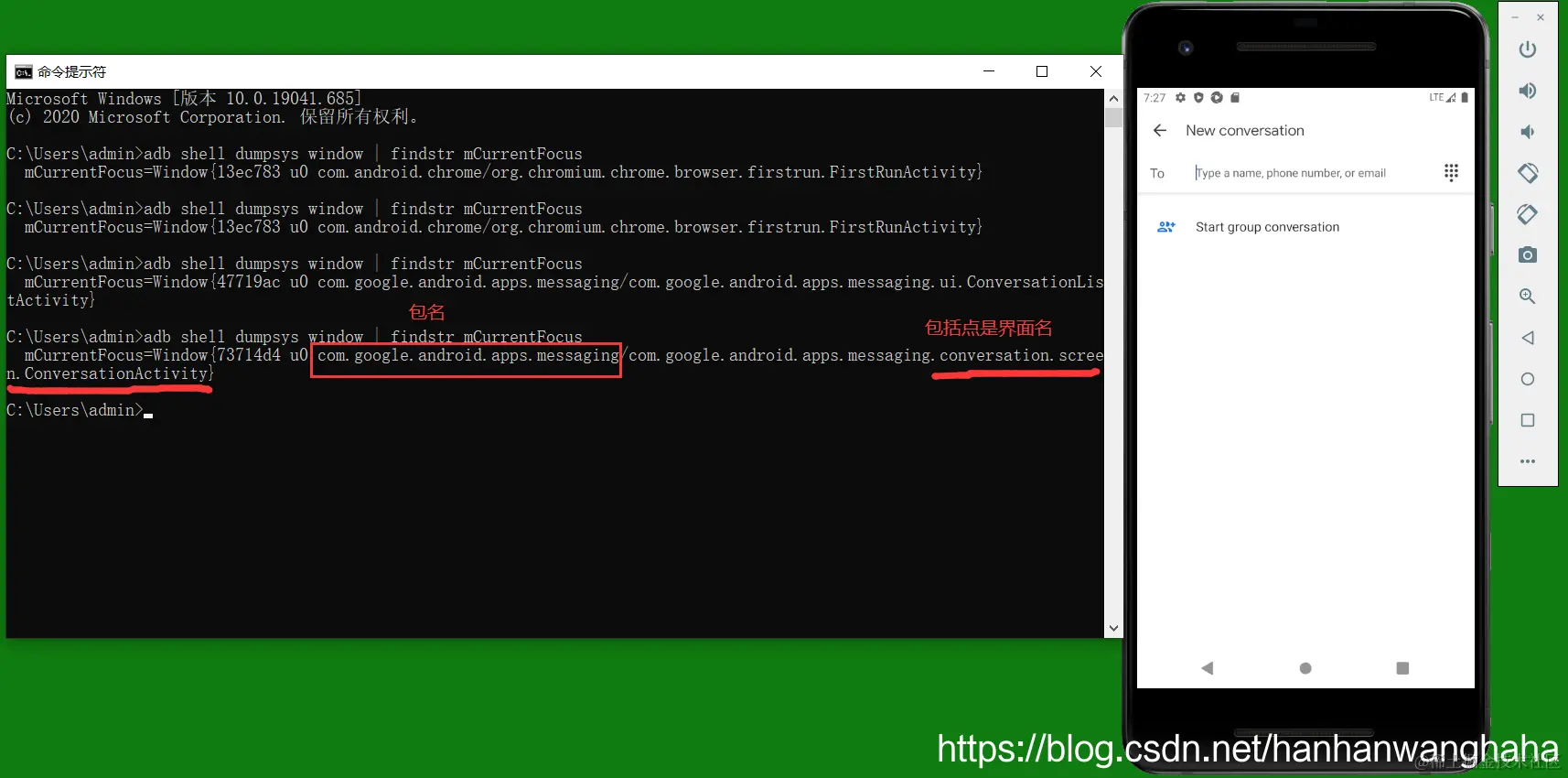Click emulator sidebar overview square icon
This screenshot has width=1568, height=778.
coord(1528,420)
